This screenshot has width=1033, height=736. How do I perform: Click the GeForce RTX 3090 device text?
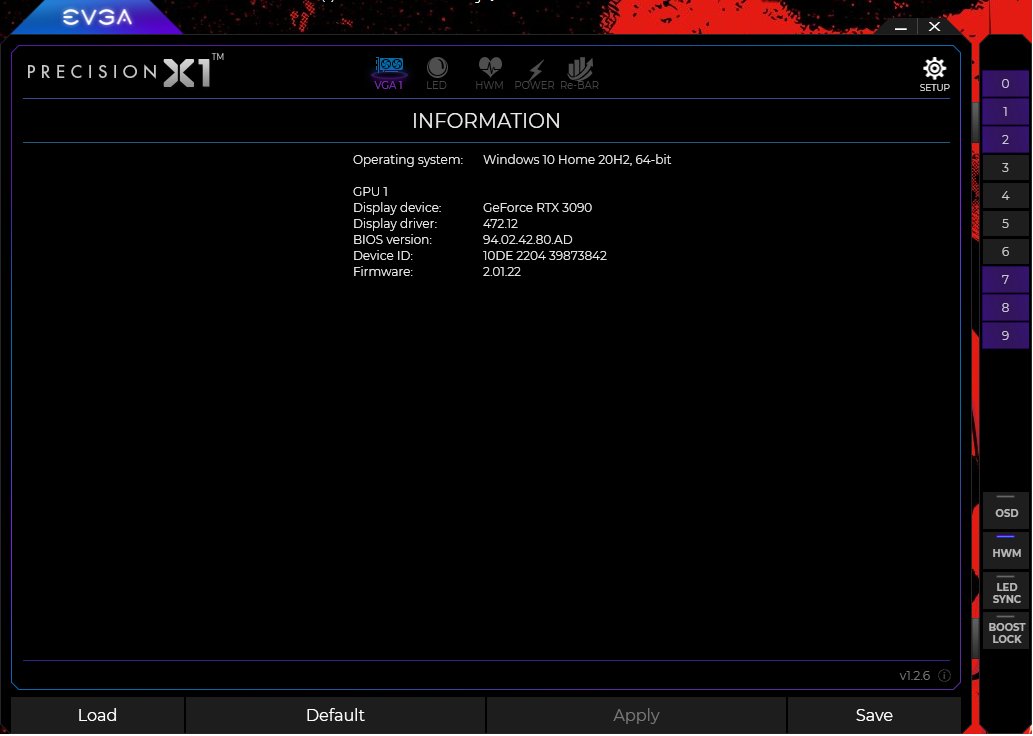(538, 208)
